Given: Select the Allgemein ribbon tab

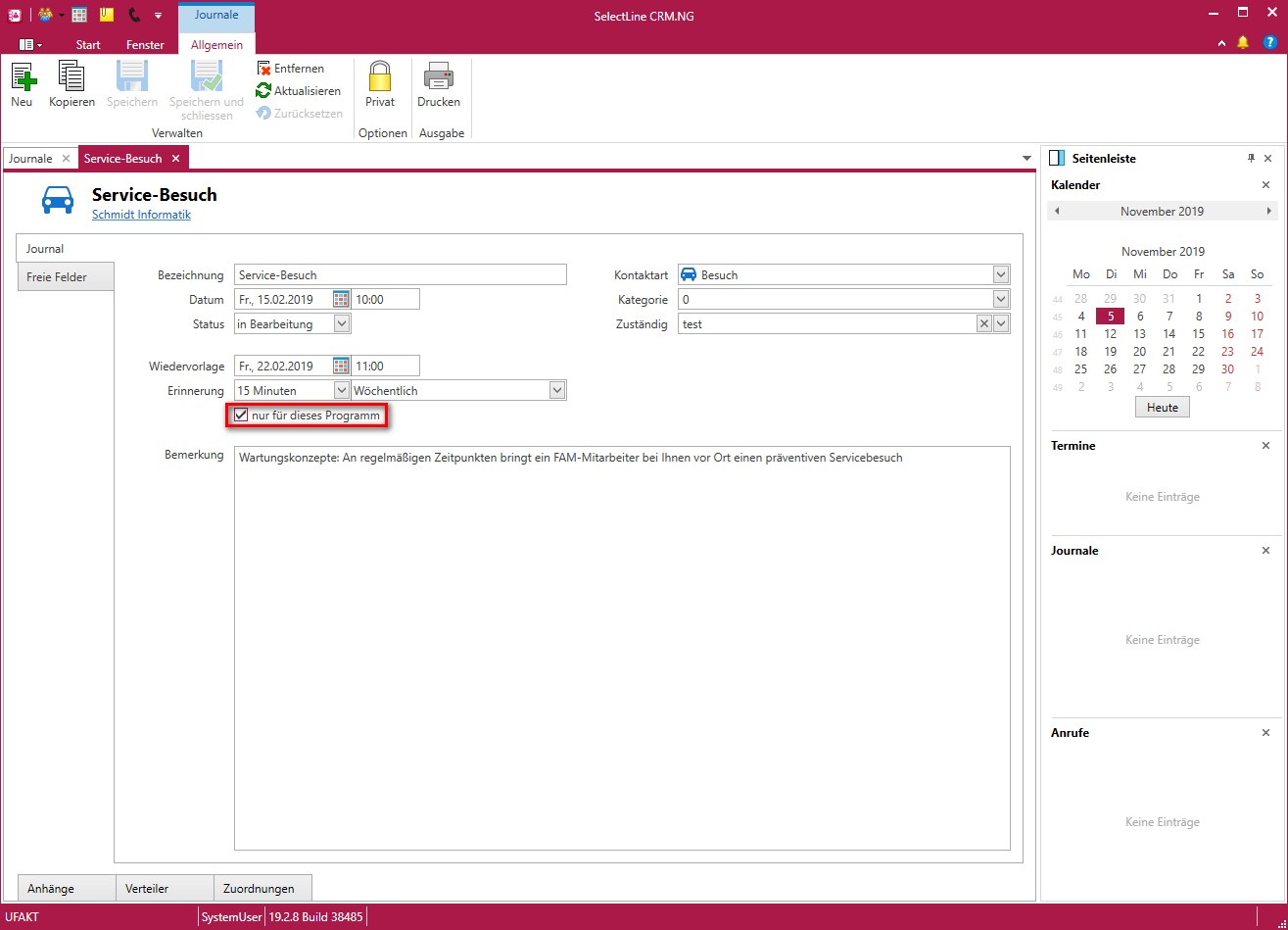Looking at the screenshot, I should pyautogui.click(x=216, y=44).
